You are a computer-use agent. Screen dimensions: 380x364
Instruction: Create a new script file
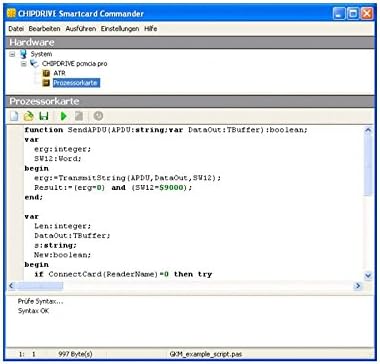pyautogui.click(x=14, y=116)
